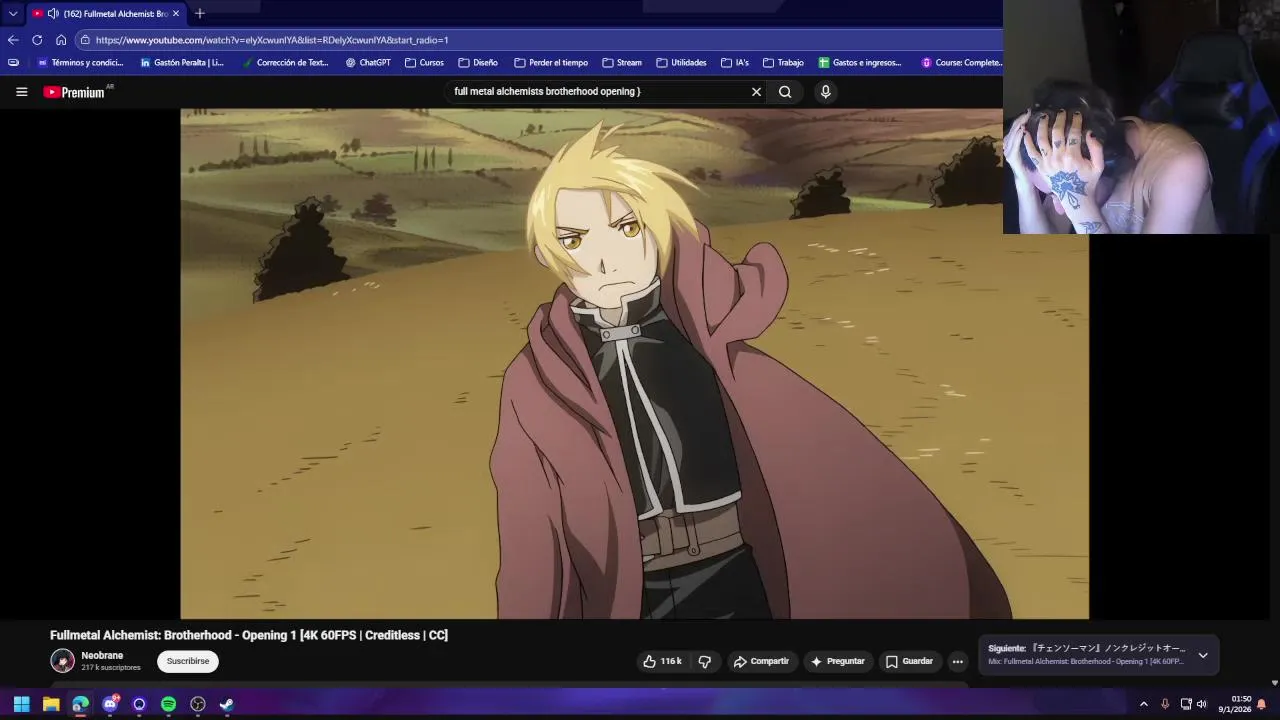This screenshot has width=1280, height=720.
Task: Expand the Perder el tiempo folder
Action: coord(551,62)
